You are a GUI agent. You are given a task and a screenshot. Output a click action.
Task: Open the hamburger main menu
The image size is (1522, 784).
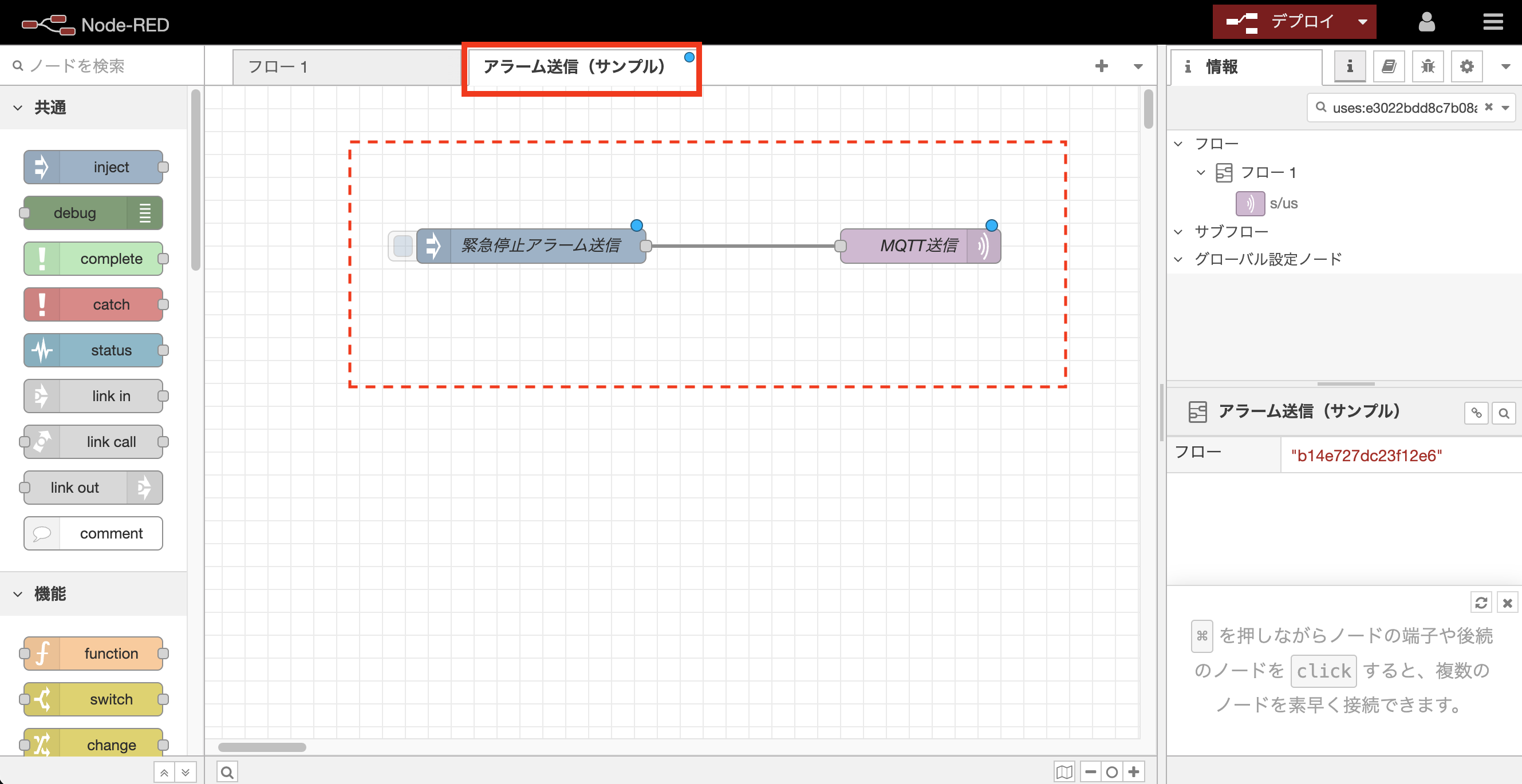pyautogui.click(x=1493, y=22)
